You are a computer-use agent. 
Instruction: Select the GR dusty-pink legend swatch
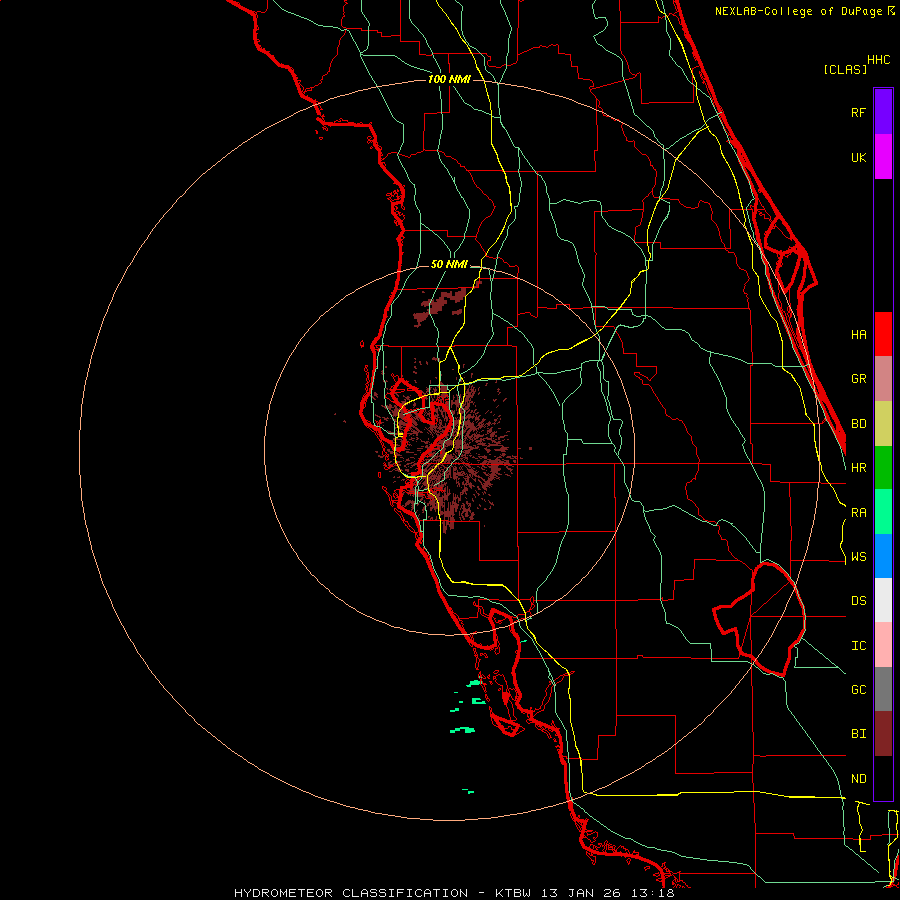point(883,379)
